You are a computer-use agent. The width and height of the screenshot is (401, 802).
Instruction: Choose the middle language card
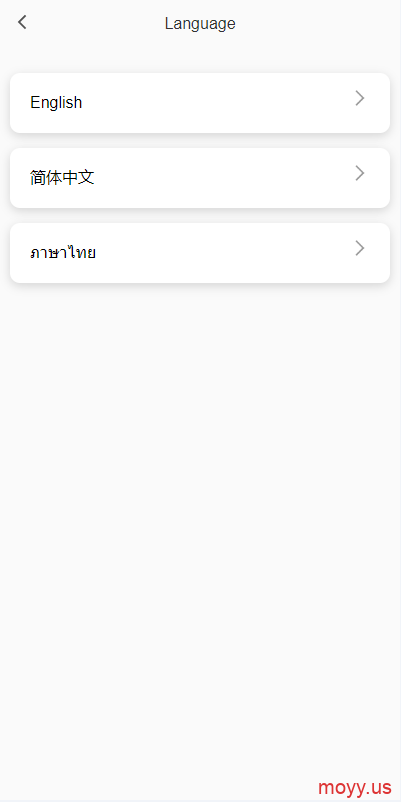pyautogui.click(x=200, y=178)
